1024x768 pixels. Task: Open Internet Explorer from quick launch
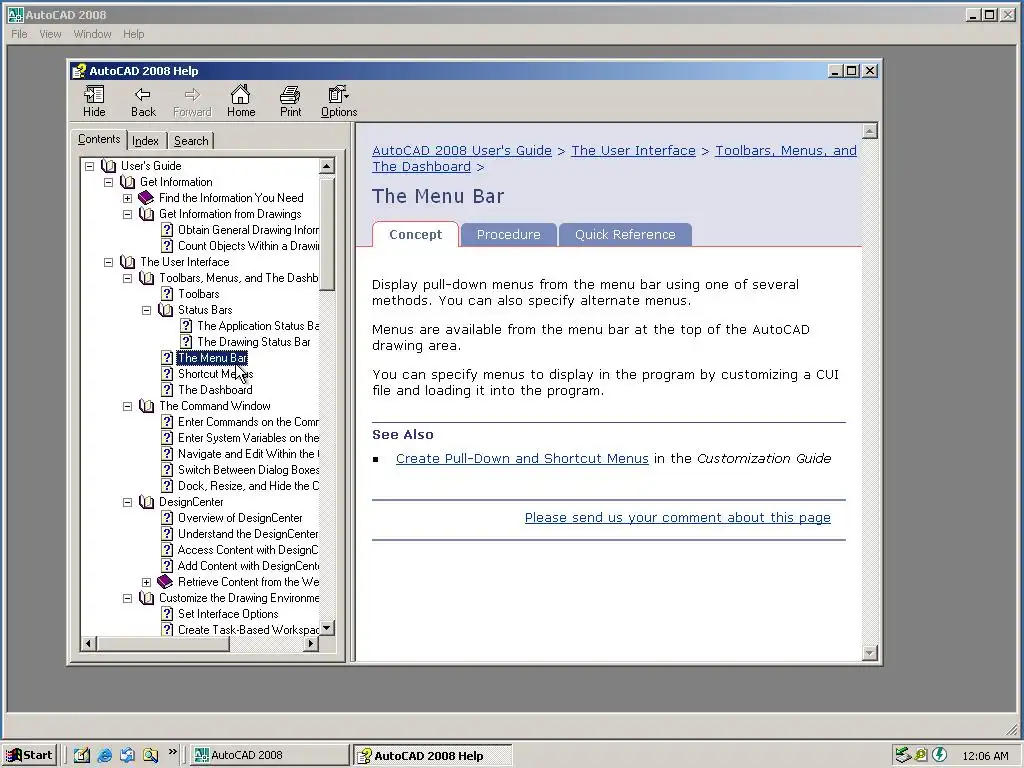tap(104, 756)
